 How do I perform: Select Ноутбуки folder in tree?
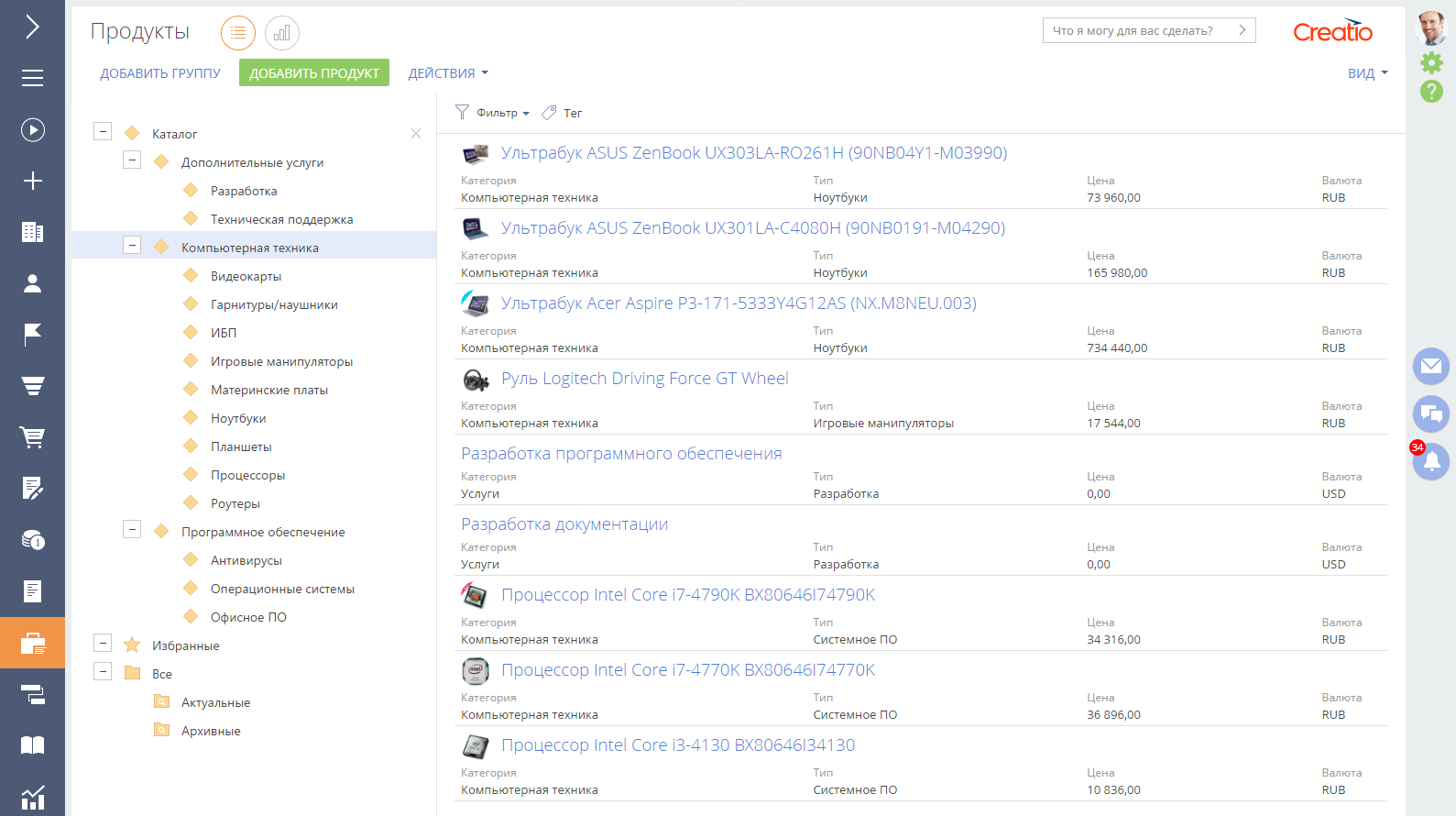coord(238,418)
